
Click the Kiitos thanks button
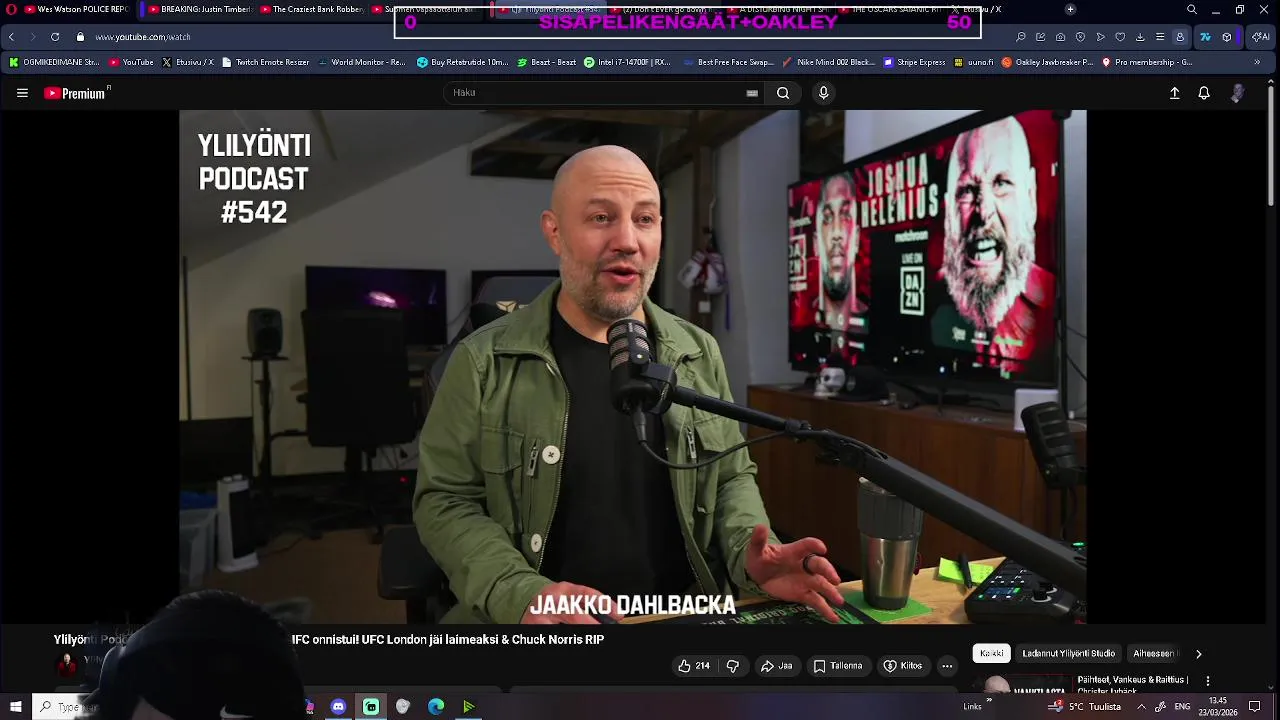(902, 666)
